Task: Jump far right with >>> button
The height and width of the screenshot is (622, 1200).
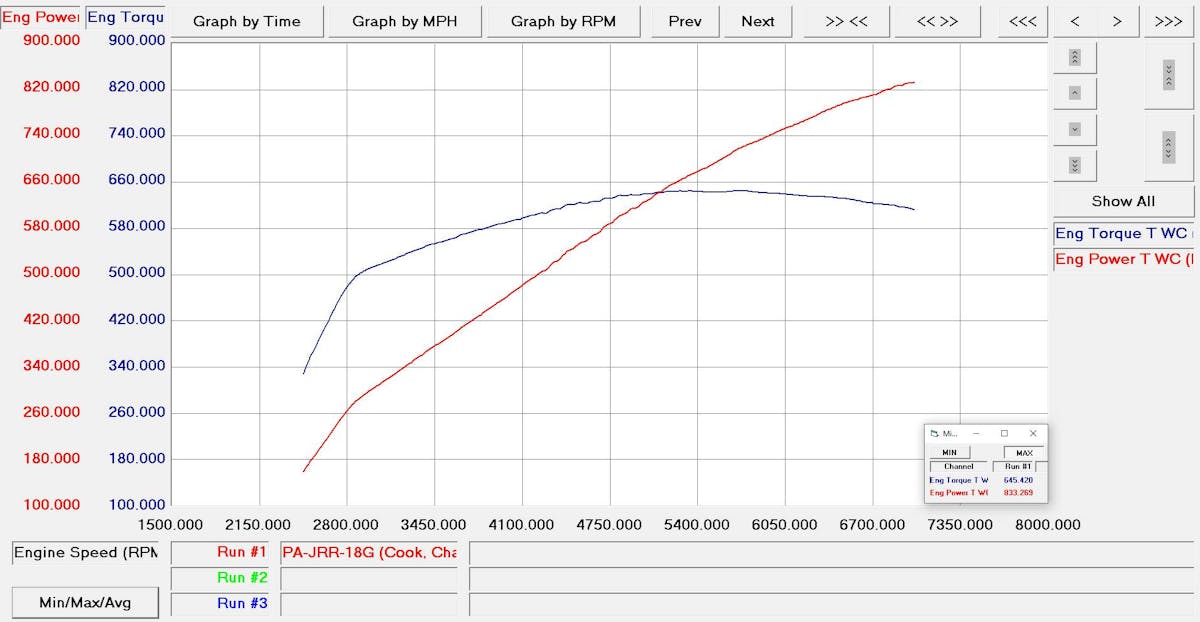Action: (x=1168, y=22)
